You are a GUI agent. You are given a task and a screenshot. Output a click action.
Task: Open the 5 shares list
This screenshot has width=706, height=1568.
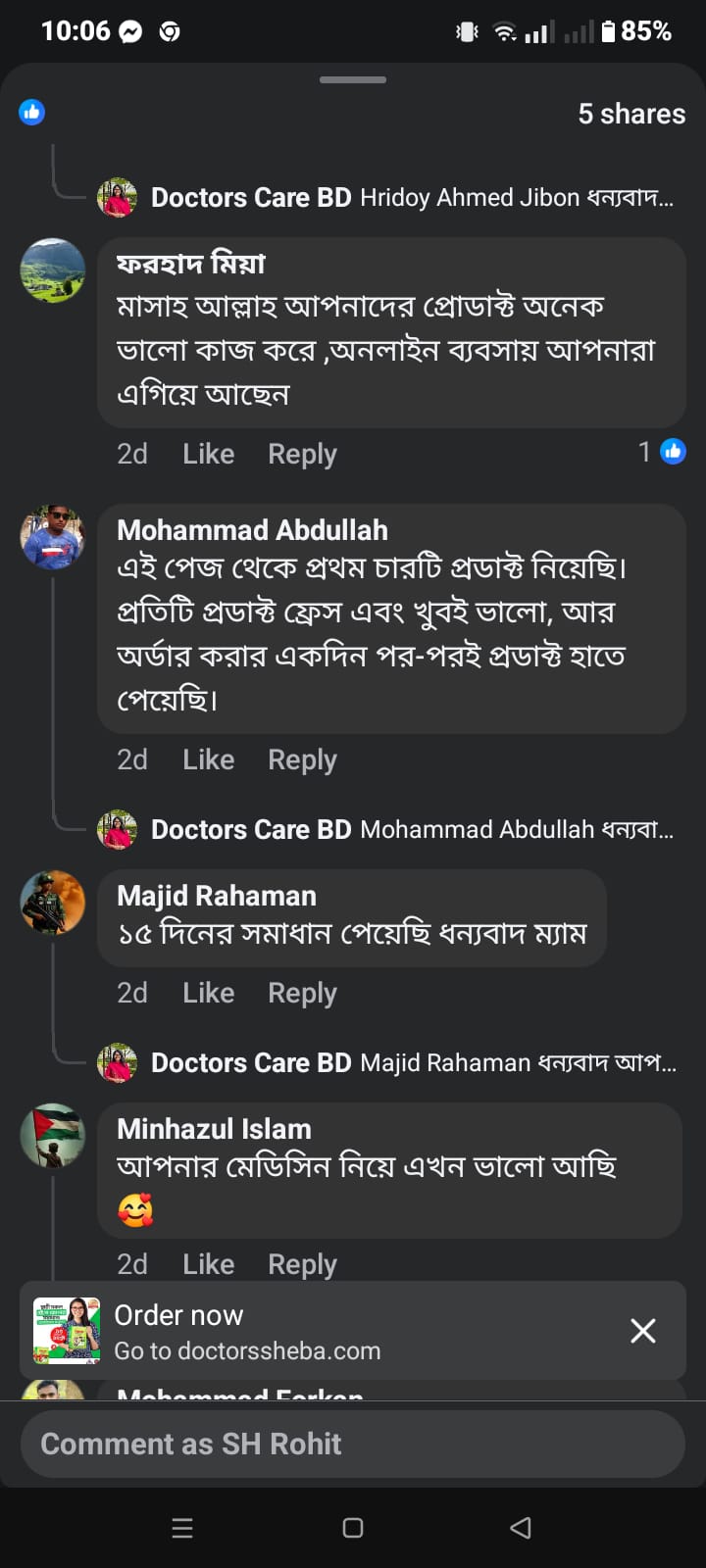631,114
